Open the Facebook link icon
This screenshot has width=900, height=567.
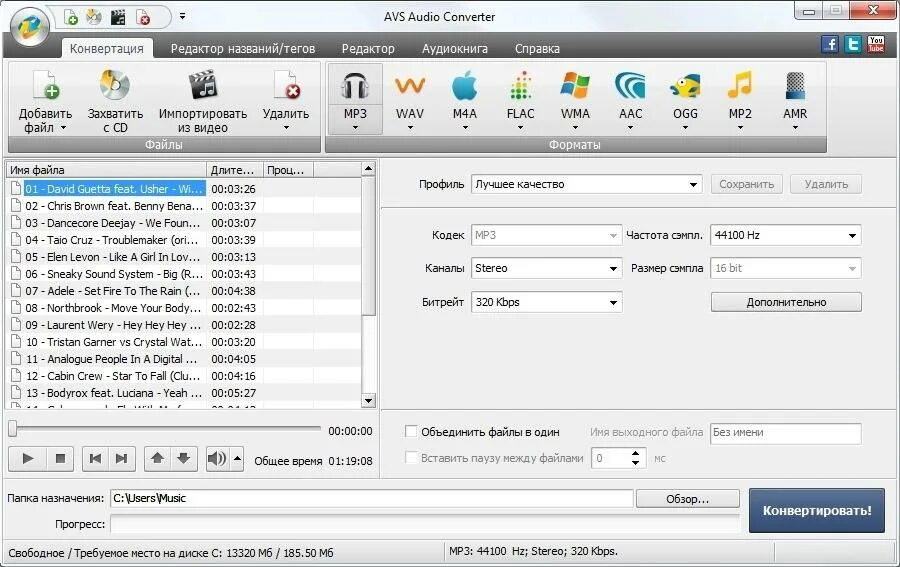(830, 44)
